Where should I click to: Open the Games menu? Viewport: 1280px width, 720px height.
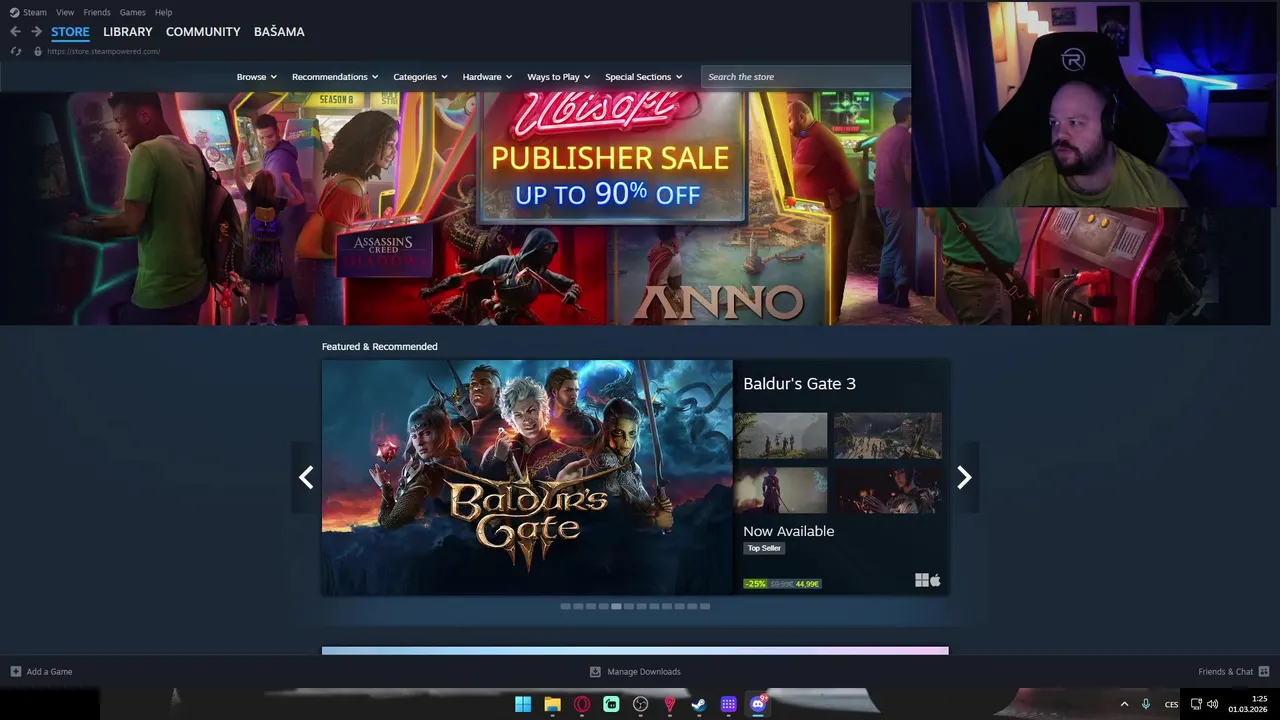pyautogui.click(x=133, y=12)
